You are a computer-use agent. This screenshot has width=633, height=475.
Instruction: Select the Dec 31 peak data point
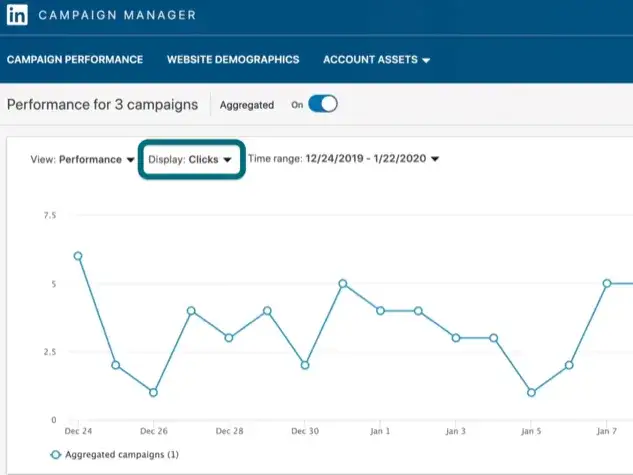click(x=342, y=284)
